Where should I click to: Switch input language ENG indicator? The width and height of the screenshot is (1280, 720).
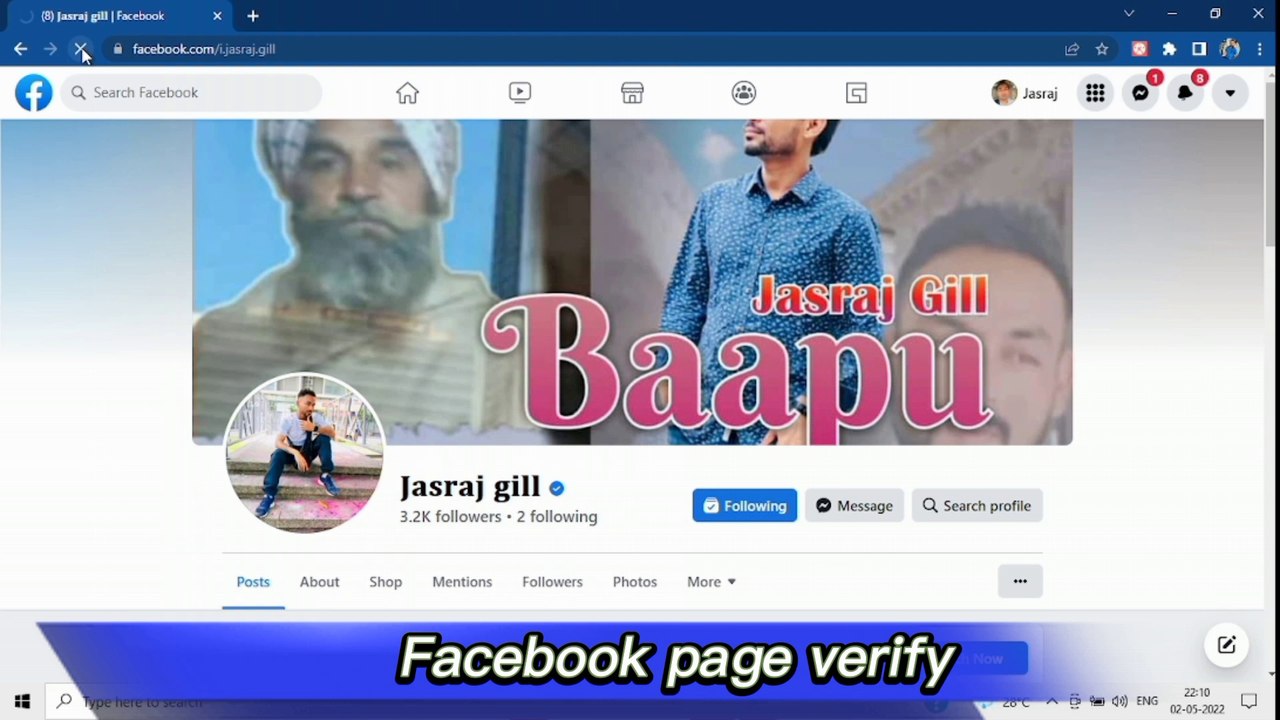tap(1147, 702)
